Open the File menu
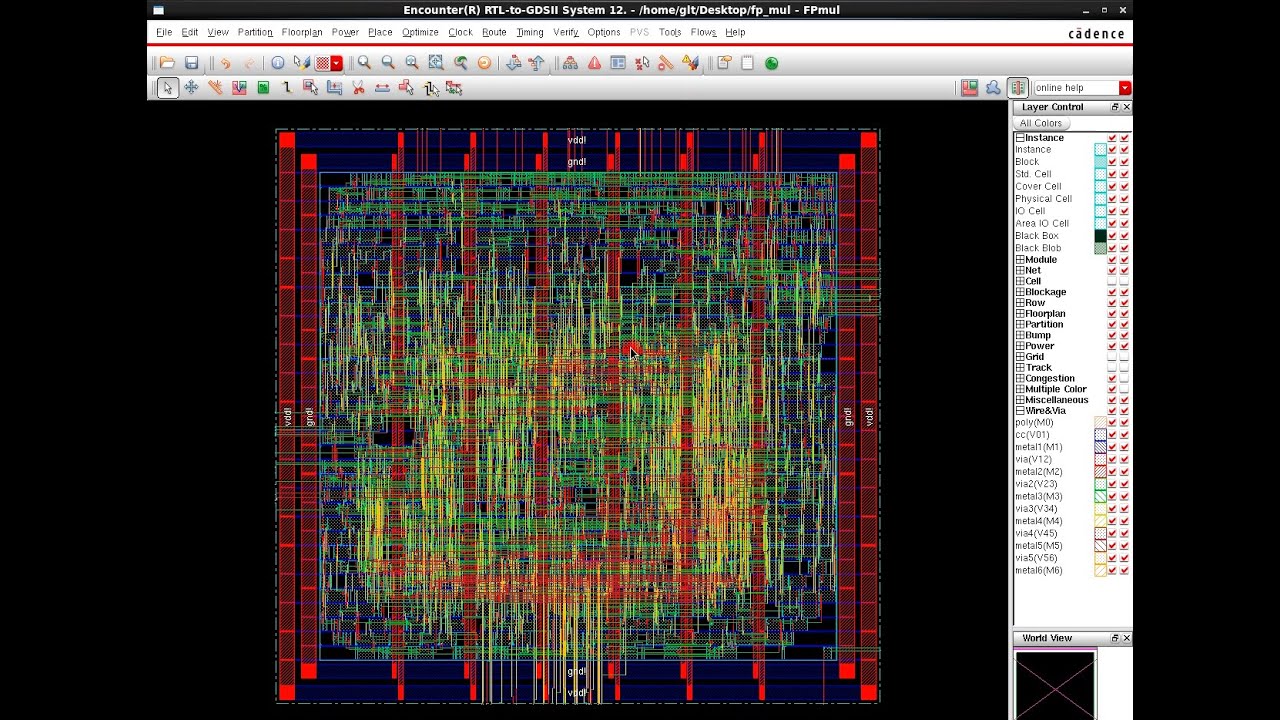Viewport: 1280px width, 720px height. tap(164, 32)
